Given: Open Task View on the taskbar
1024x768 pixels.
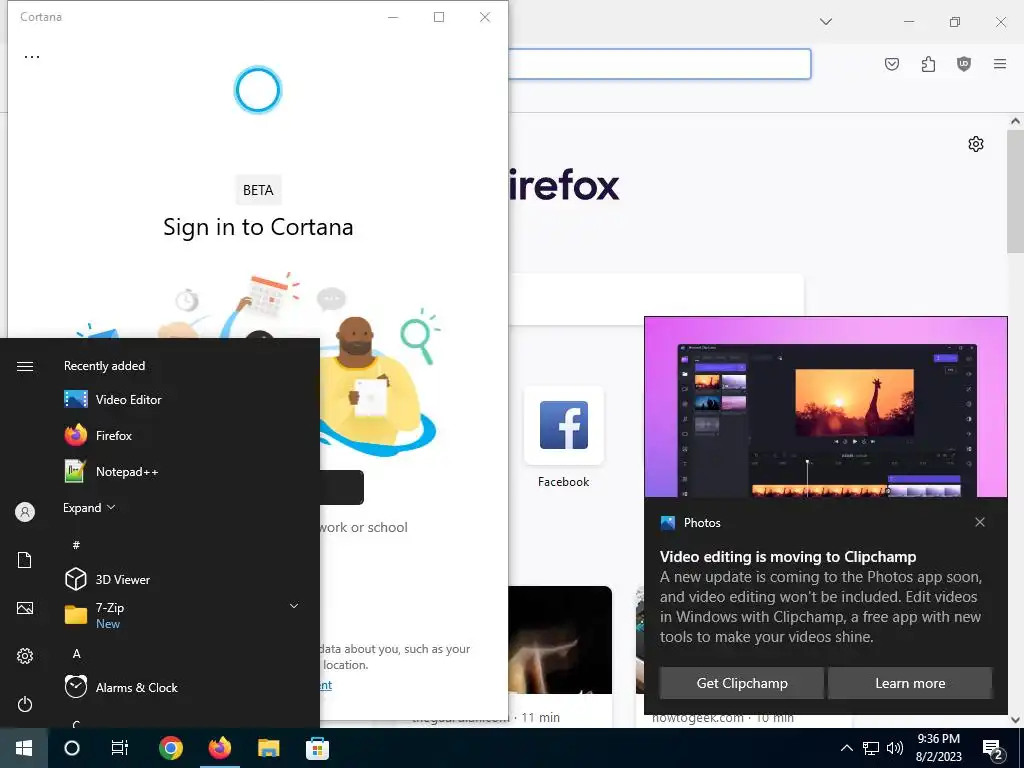Looking at the screenshot, I should click(x=120, y=748).
